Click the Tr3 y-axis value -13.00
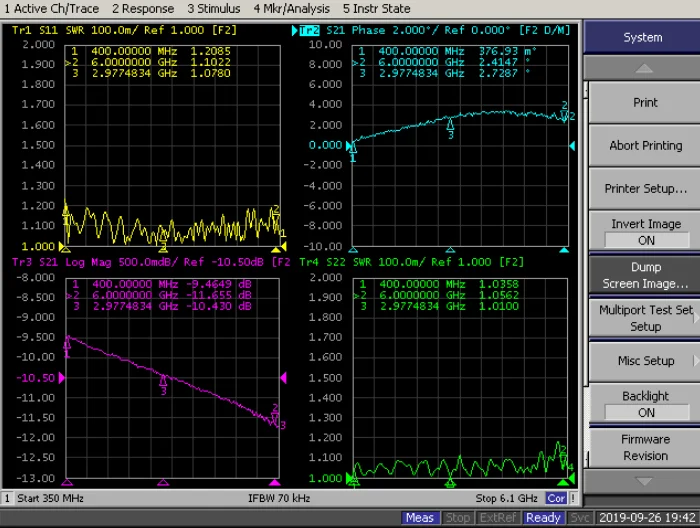Image resolution: width=700 pixels, height=528 pixels. tap(36, 478)
